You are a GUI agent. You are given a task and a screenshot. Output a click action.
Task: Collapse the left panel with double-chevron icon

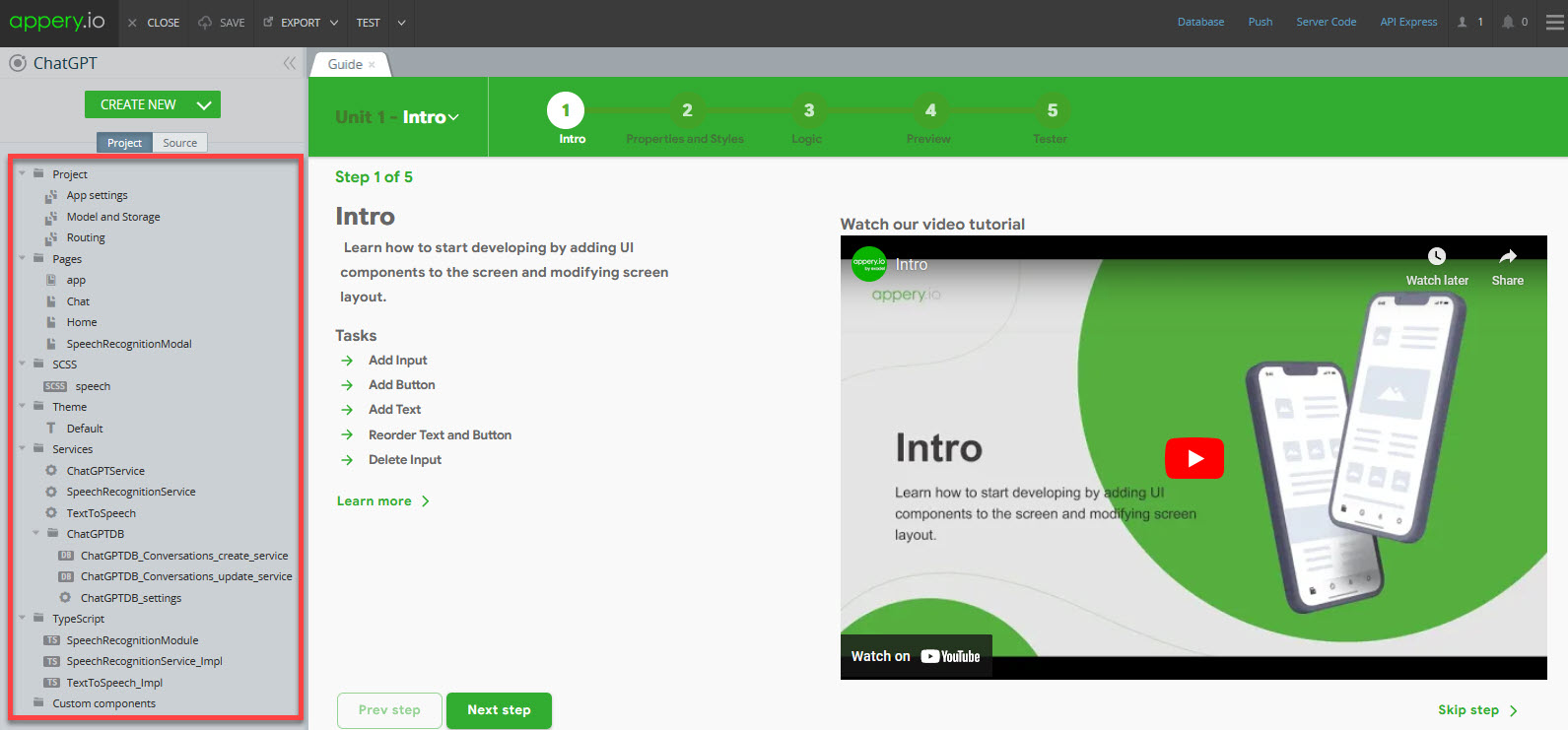pyautogui.click(x=290, y=63)
